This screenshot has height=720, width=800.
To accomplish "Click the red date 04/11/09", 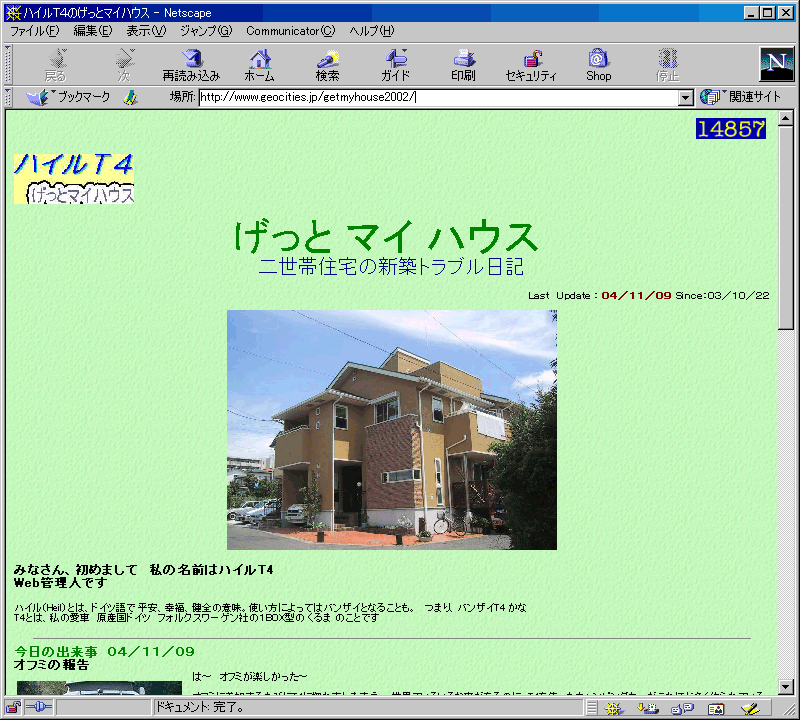I will [x=636, y=295].
